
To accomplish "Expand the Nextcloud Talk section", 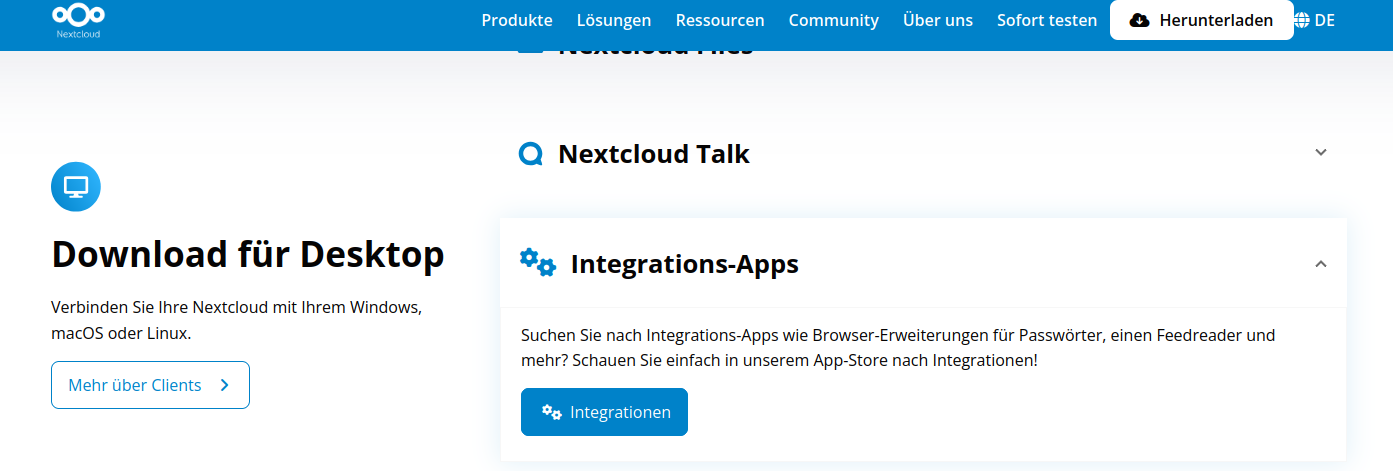I will pos(1321,153).
